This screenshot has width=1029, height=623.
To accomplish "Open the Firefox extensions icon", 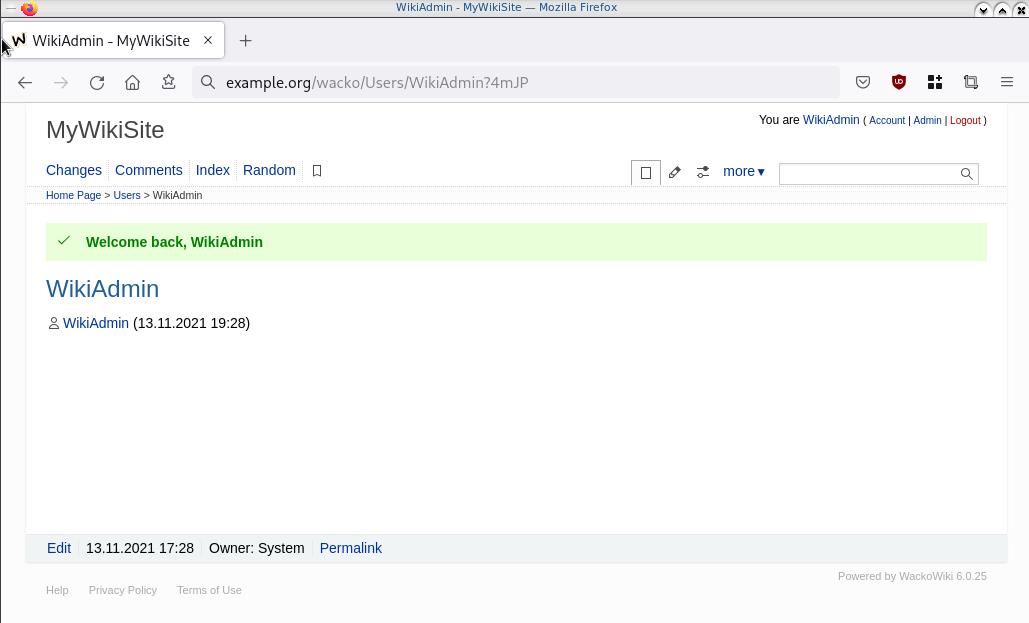I will (x=935, y=82).
